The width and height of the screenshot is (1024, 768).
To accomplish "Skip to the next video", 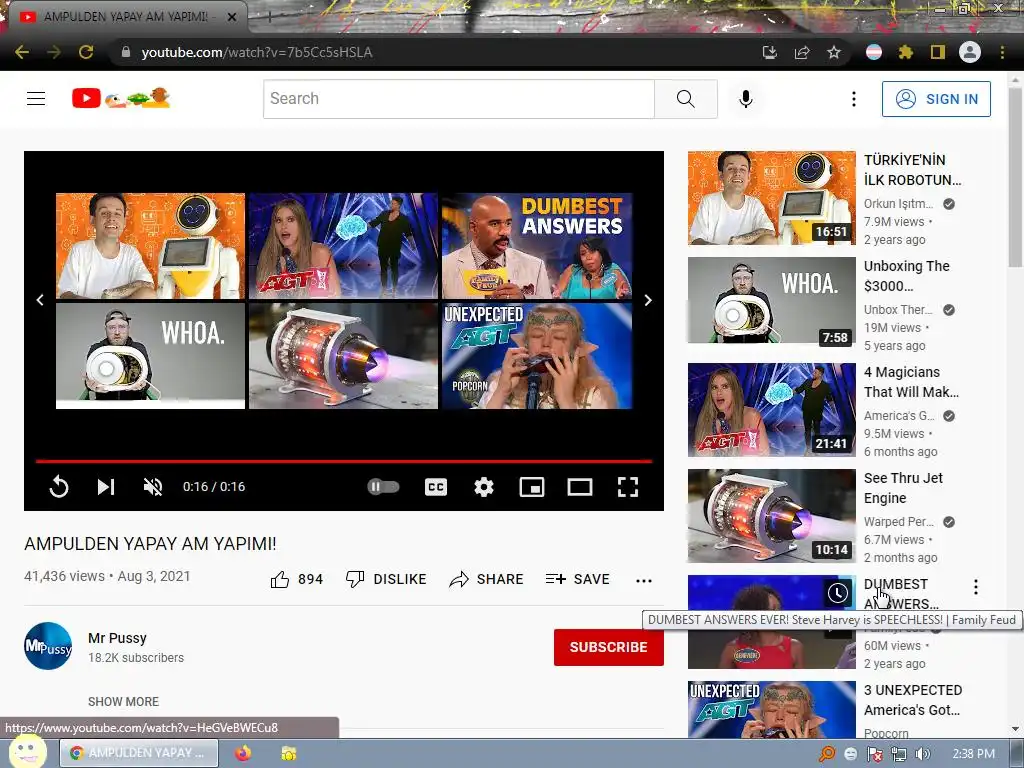I will point(106,487).
